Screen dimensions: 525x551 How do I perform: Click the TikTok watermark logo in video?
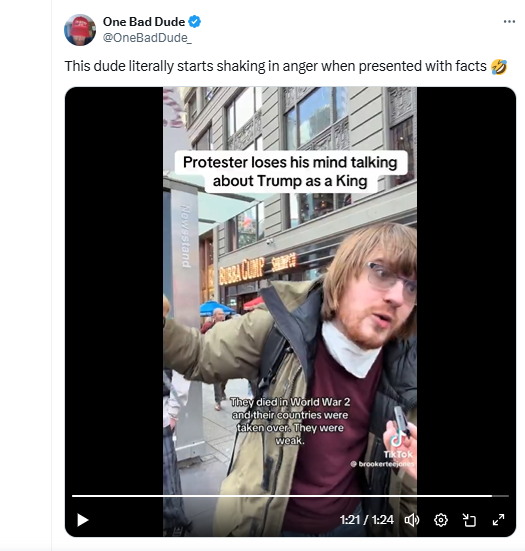(x=398, y=446)
